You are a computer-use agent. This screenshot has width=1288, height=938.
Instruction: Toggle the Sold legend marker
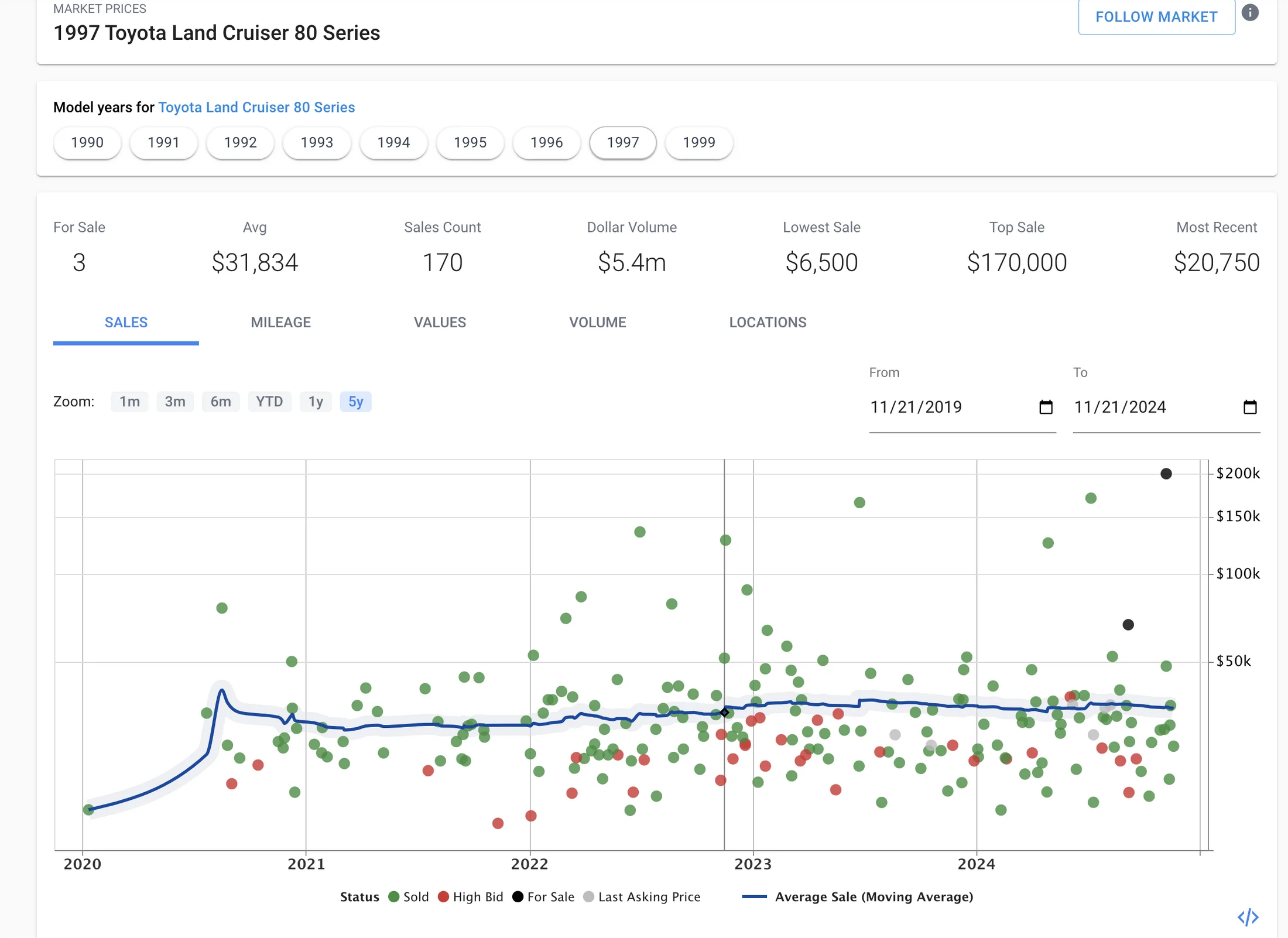(x=394, y=897)
